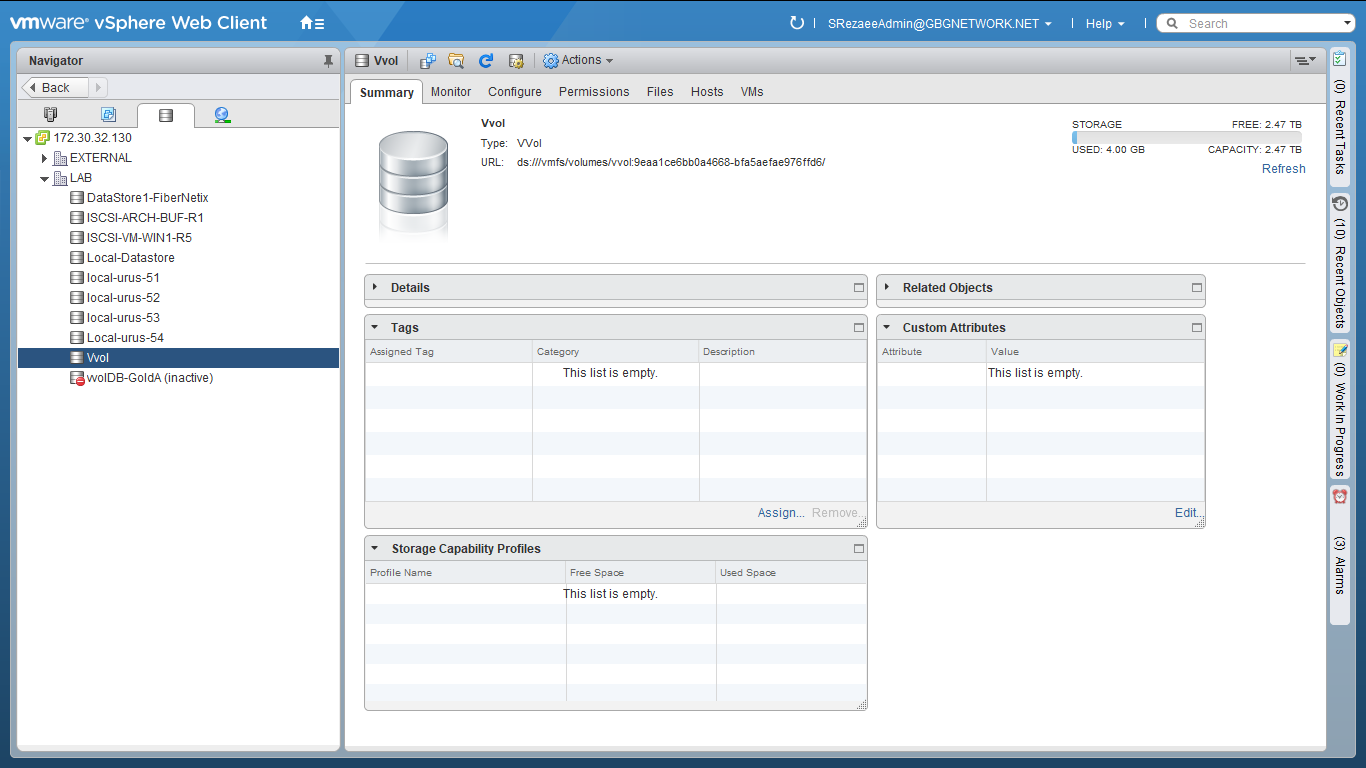The height and width of the screenshot is (768, 1366).
Task: Select wolDB-GoldA (inactive) datastore
Action: [x=149, y=378]
